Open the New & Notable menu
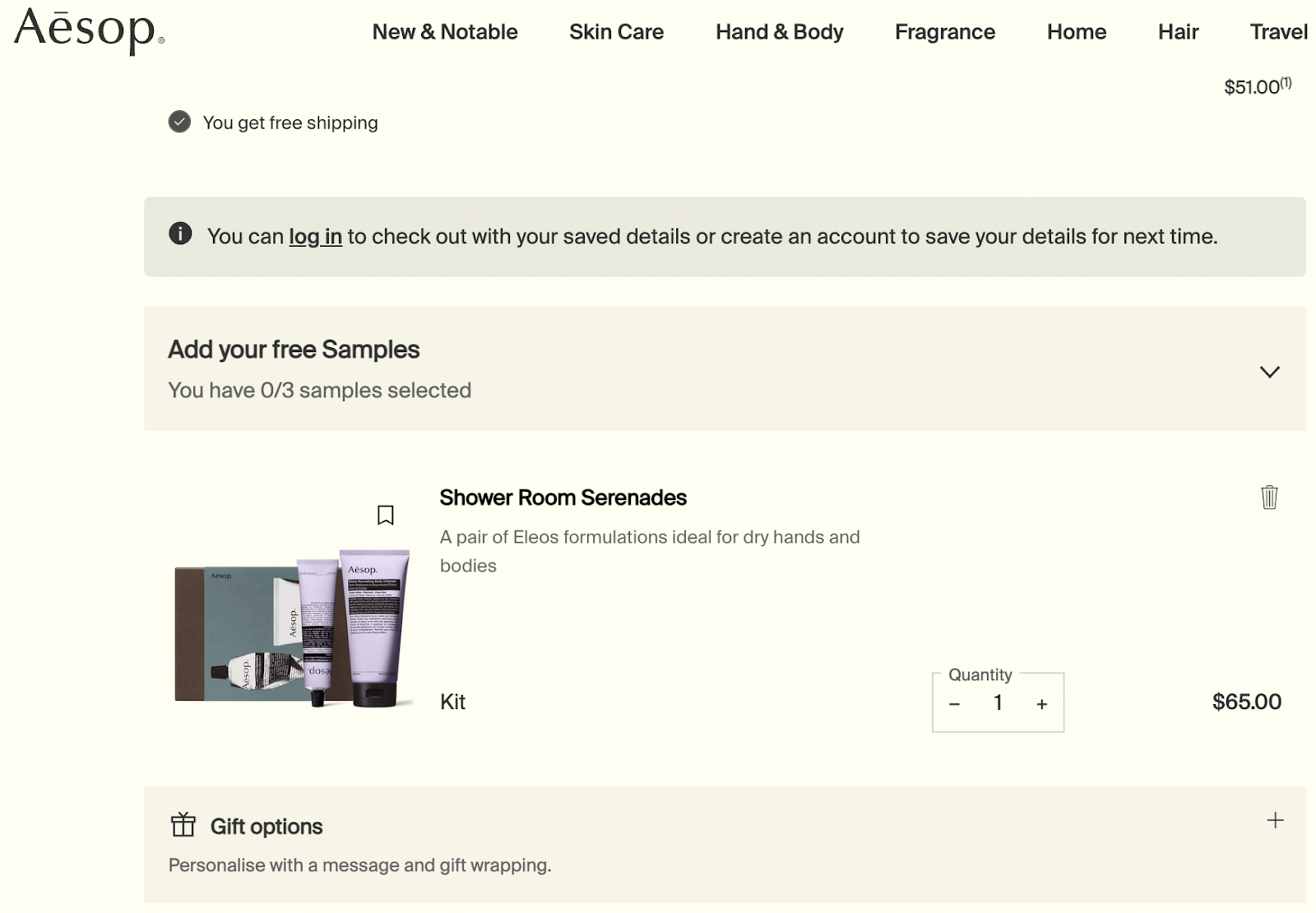This screenshot has height=913, width=1316. tap(444, 32)
